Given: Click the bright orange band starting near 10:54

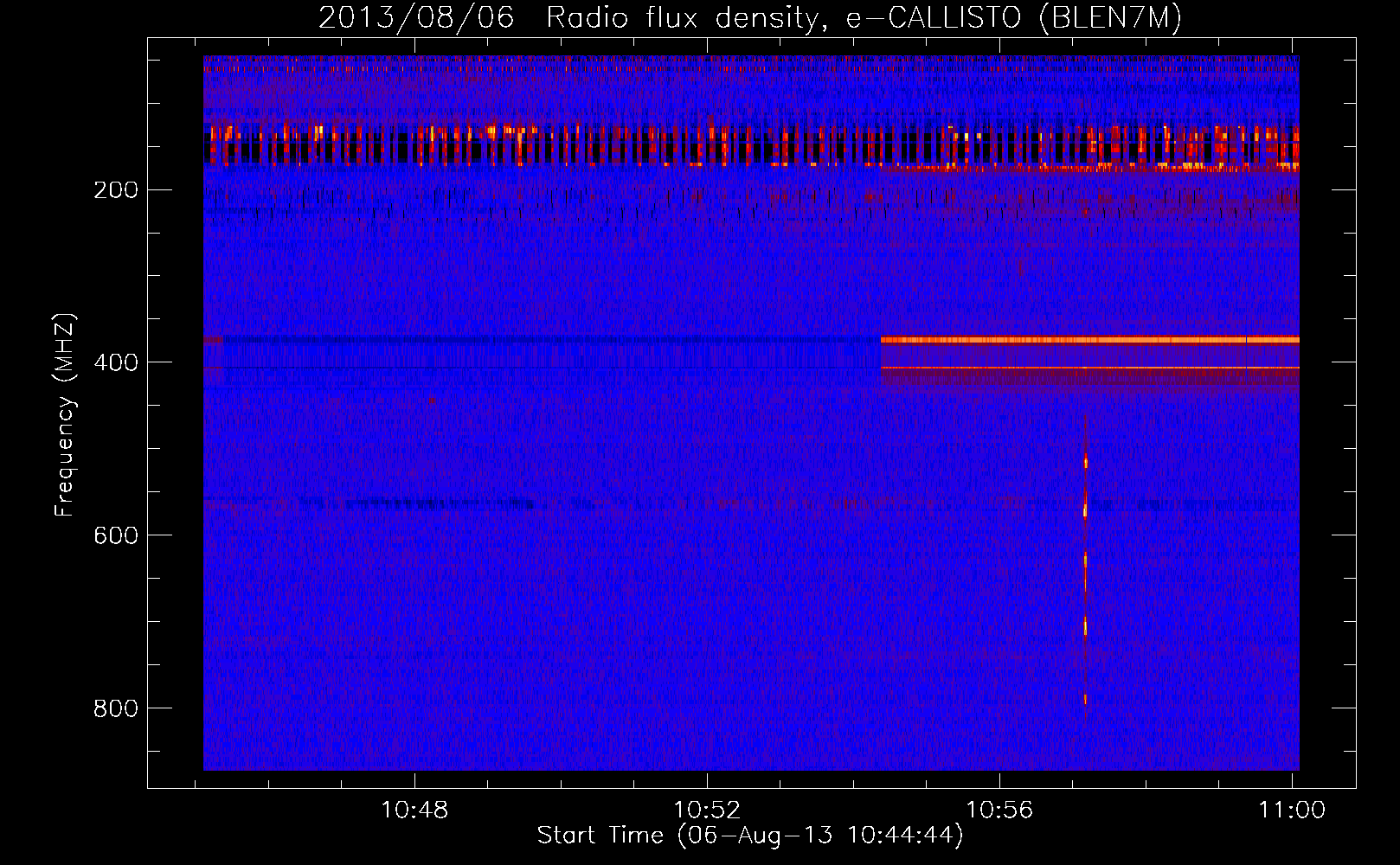Looking at the screenshot, I should 1089,340.
